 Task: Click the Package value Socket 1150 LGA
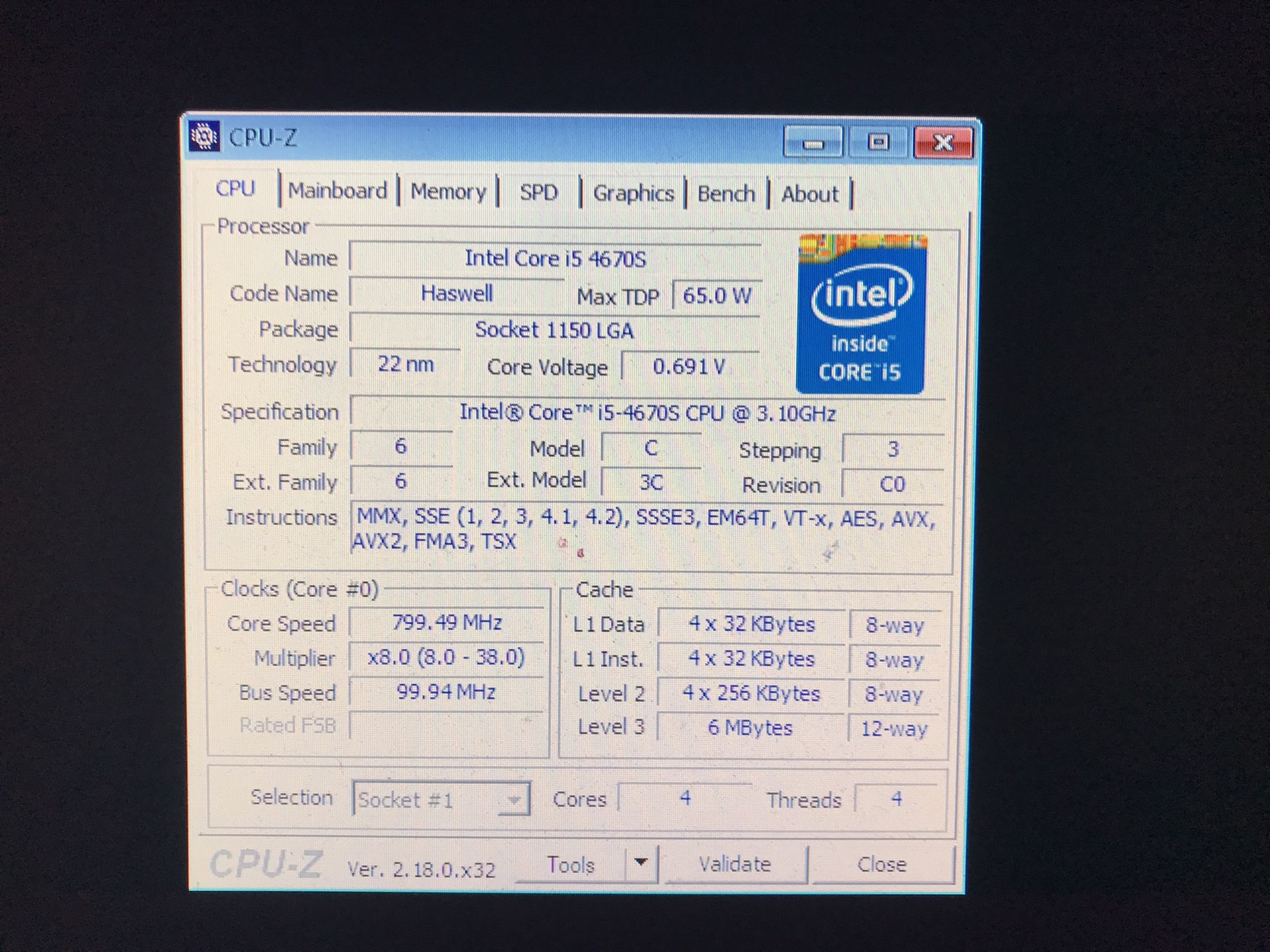click(x=554, y=329)
